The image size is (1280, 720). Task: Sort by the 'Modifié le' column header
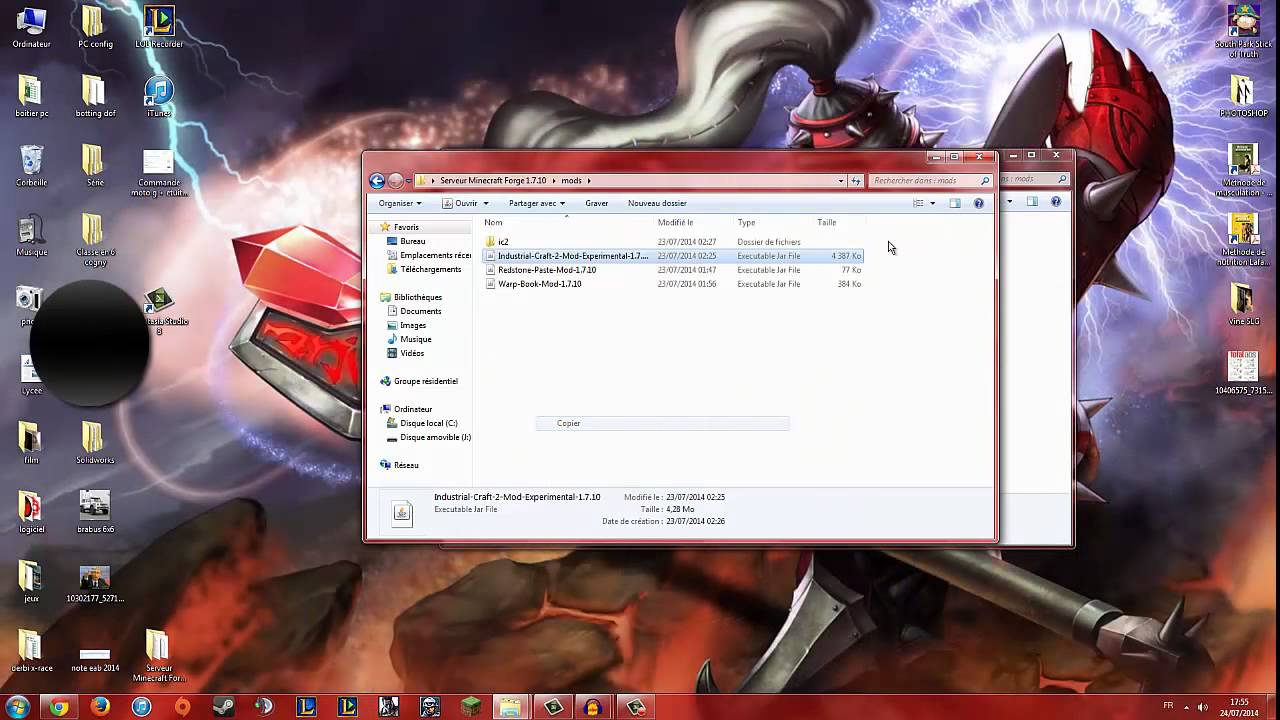[x=693, y=222]
